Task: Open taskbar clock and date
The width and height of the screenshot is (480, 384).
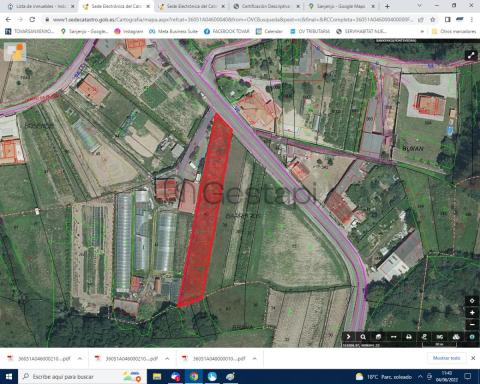Action: click(x=447, y=377)
